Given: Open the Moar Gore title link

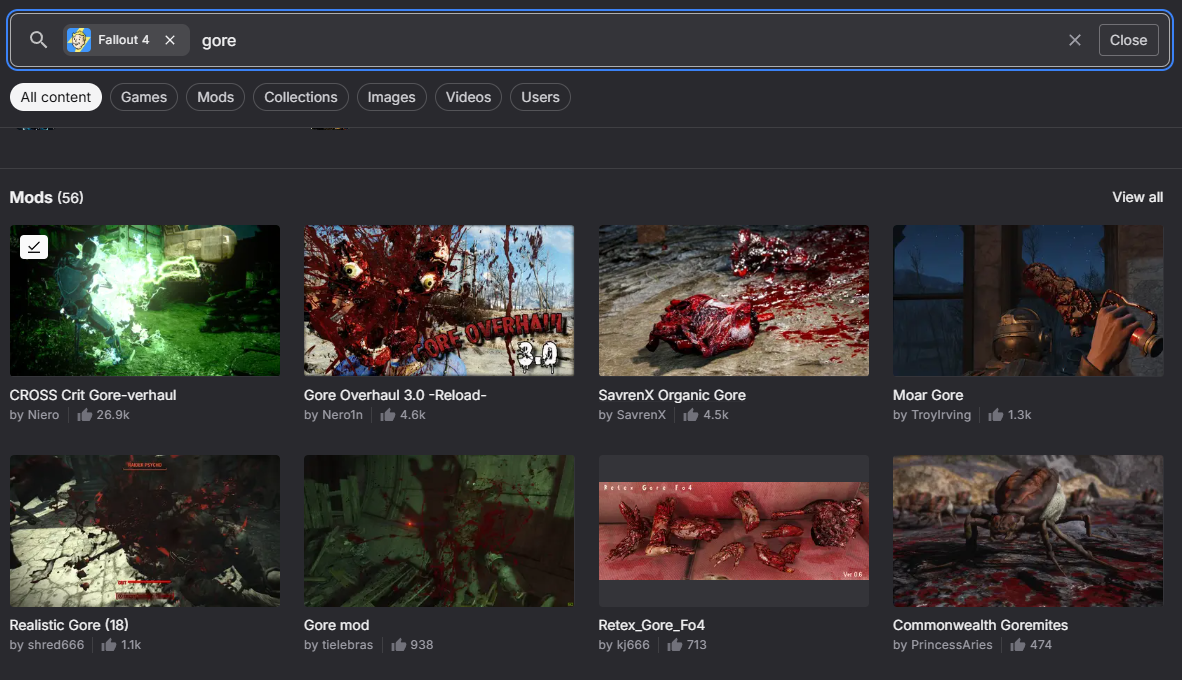Looking at the screenshot, I should (928, 395).
